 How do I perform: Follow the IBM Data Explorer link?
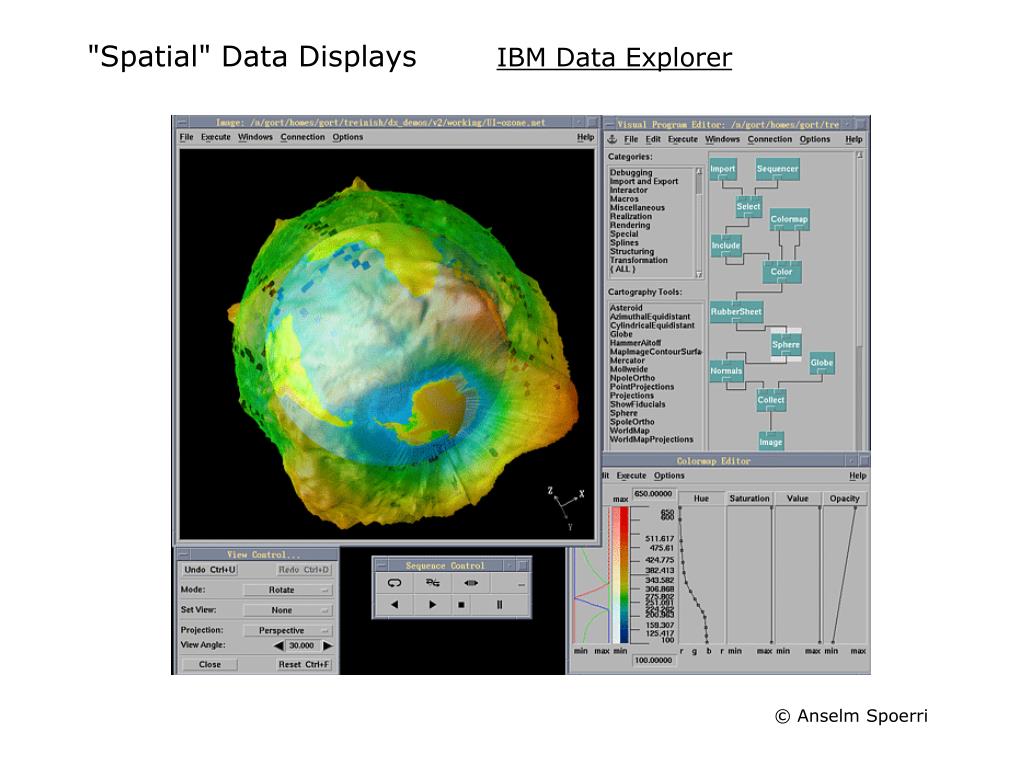coord(614,57)
